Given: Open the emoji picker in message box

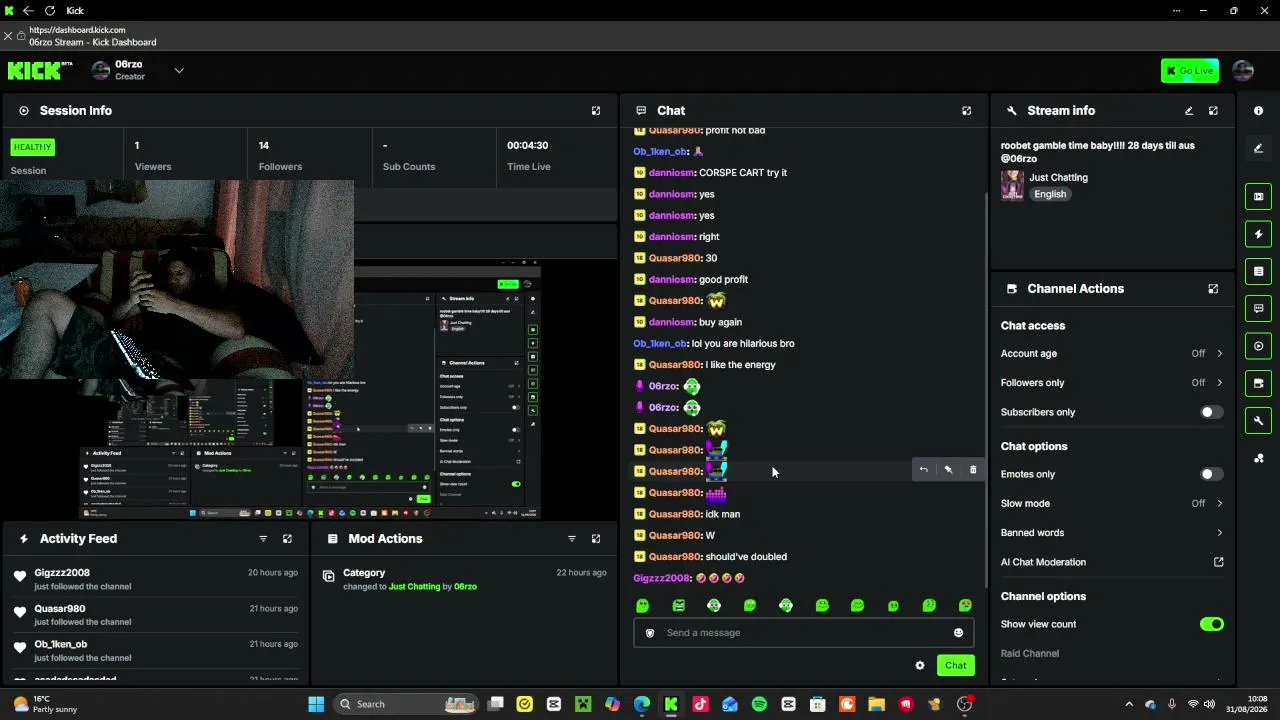Looking at the screenshot, I should click(x=958, y=633).
